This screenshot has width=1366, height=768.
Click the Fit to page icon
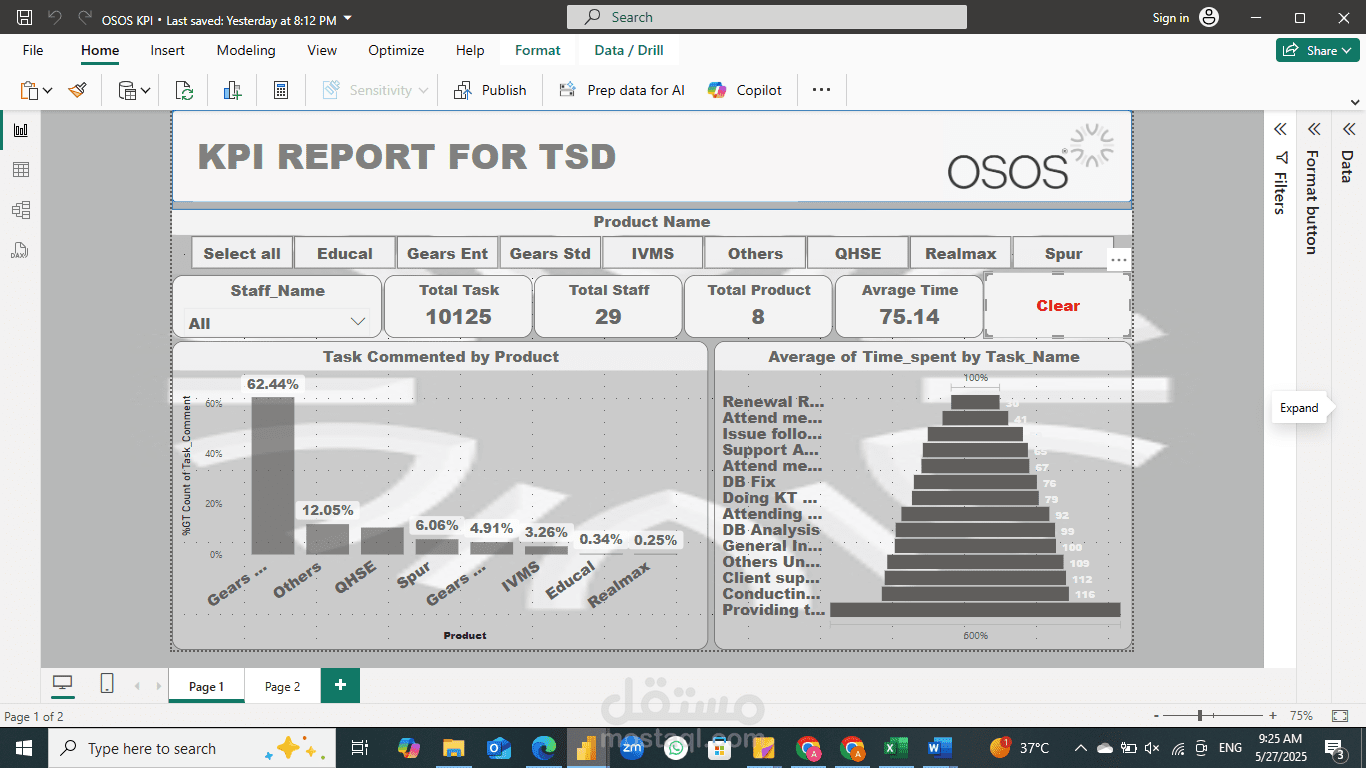[x=1340, y=716]
